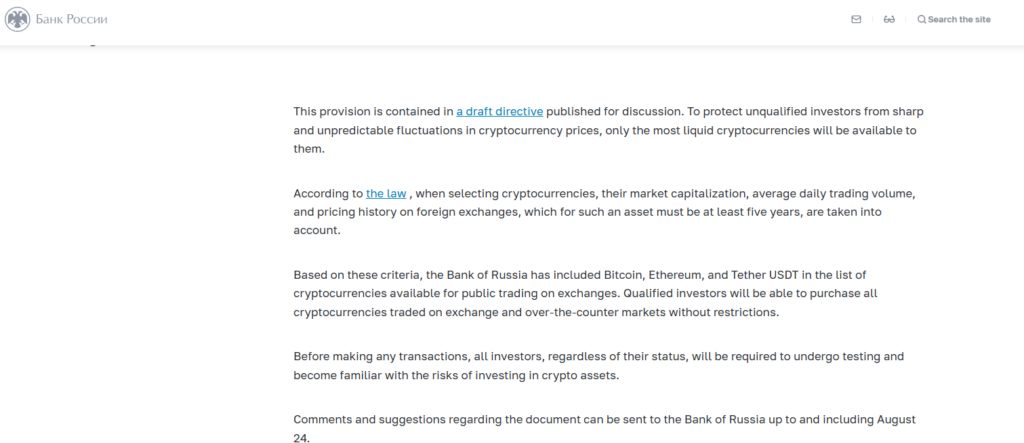Click the paragraph beginning 'This provision is contained'
The width and height of the screenshot is (1024, 443).
pyautogui.click(x=608, y=130)
